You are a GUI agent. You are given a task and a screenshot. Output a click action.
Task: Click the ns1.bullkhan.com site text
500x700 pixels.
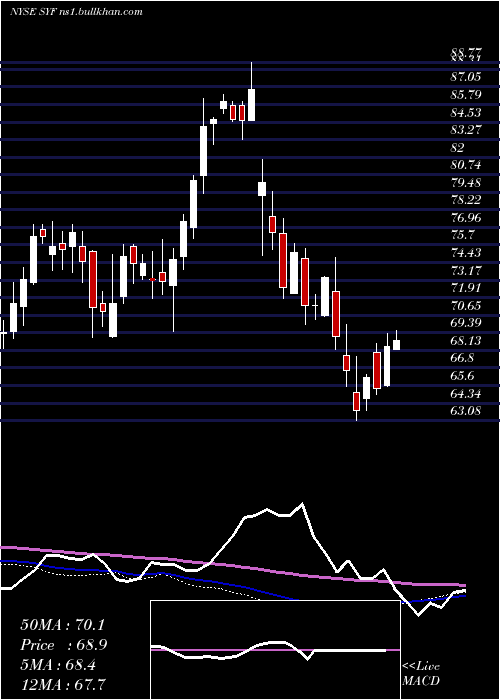pyautogui.click(x=100, y=12)
